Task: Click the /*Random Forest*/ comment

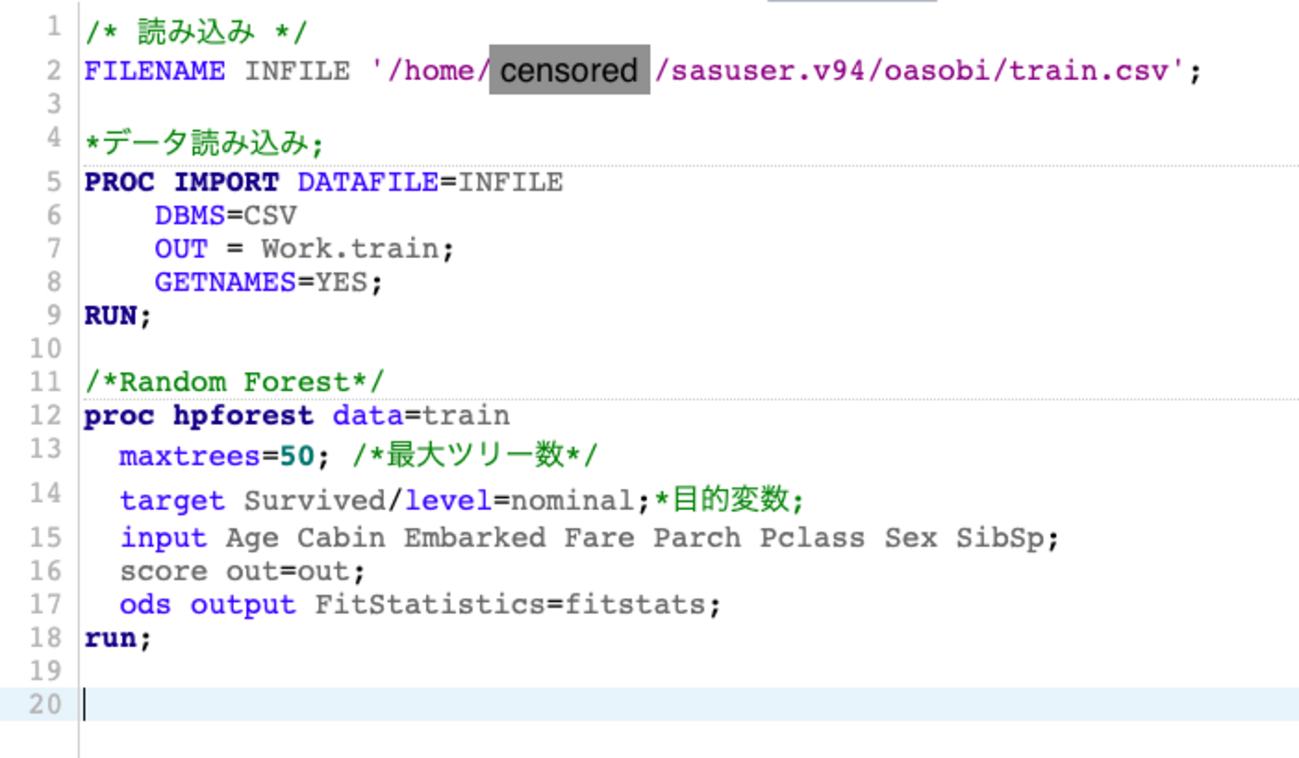Action: [x=234, y=381]
